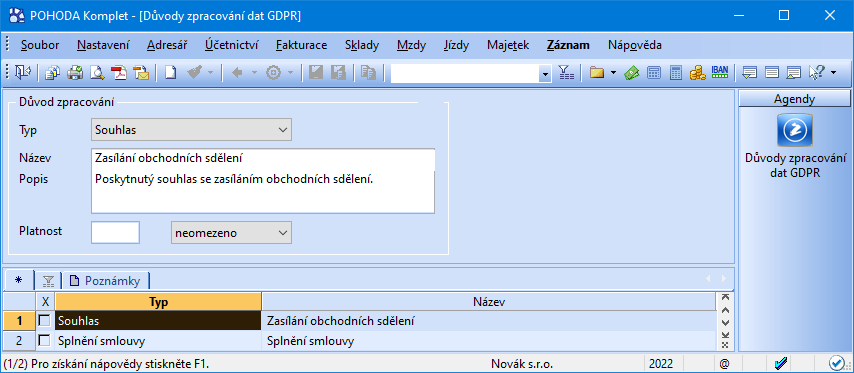Move to previous record with up chevron
Viewport: 854px width, 373px height.
tap(724, 310)
